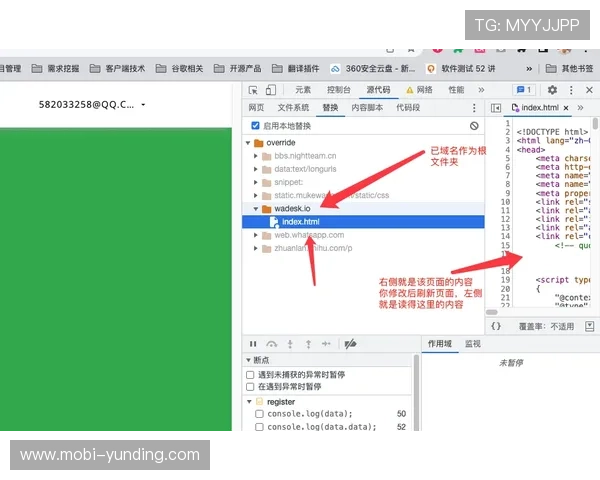The image size is (600, 480).
Task: Toggle the device toolbar icon
Action: click(271, 90)
